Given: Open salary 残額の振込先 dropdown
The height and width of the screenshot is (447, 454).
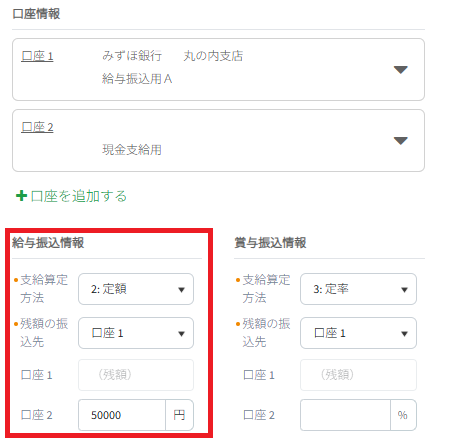Looking at the screenshot, I should (136, 333).
